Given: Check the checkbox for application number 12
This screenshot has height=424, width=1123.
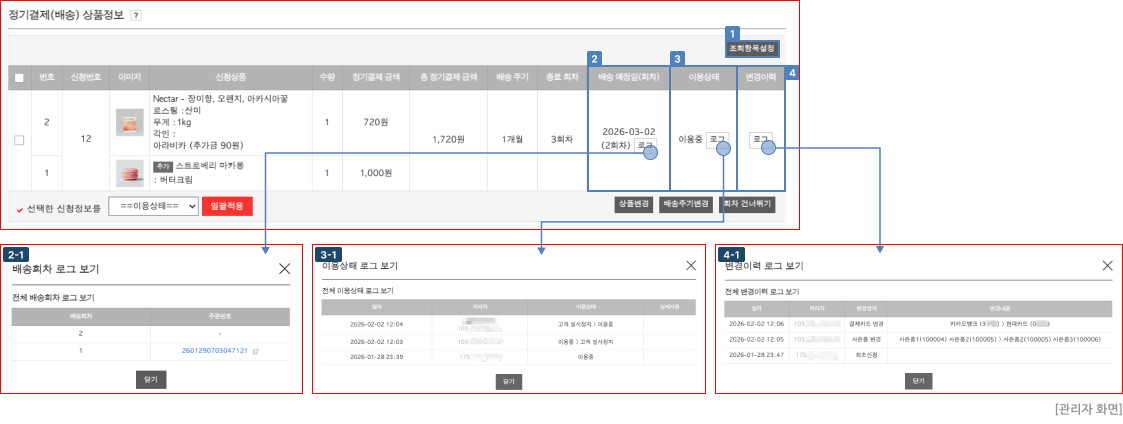Looking at the screenshot, I should point(20,140).
